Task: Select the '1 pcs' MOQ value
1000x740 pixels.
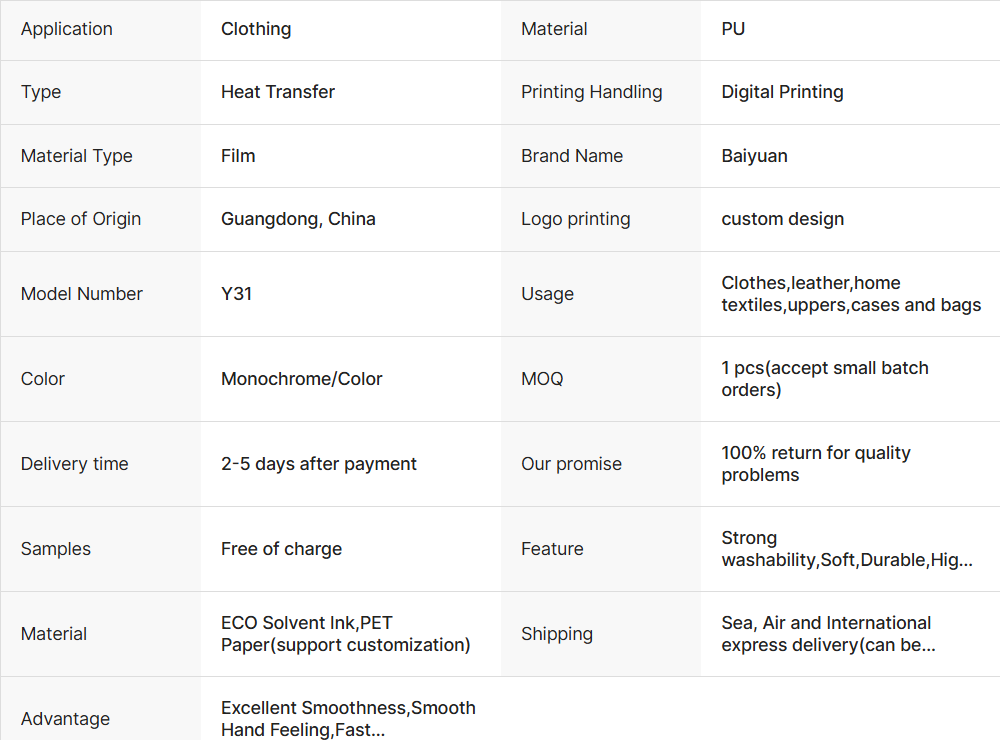Action: [824, 379]
